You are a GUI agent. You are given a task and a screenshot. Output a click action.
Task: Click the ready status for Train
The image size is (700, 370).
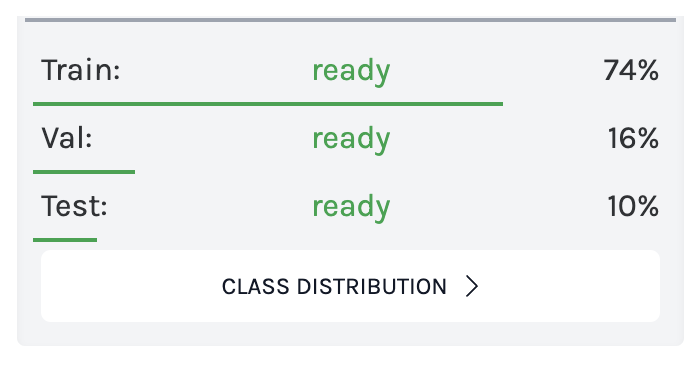tap(351, 71)
